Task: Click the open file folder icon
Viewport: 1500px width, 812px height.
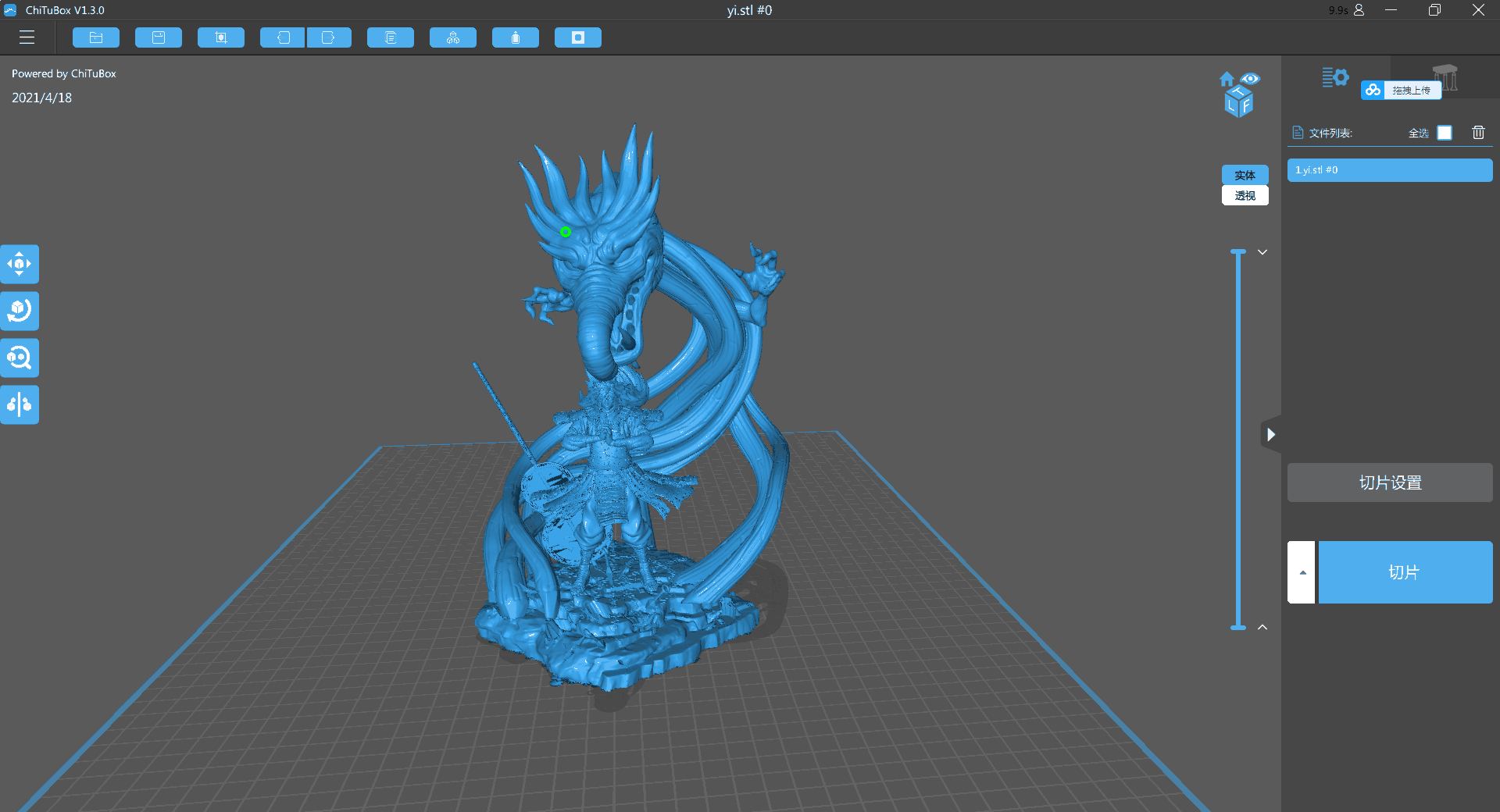Action: 96,37
